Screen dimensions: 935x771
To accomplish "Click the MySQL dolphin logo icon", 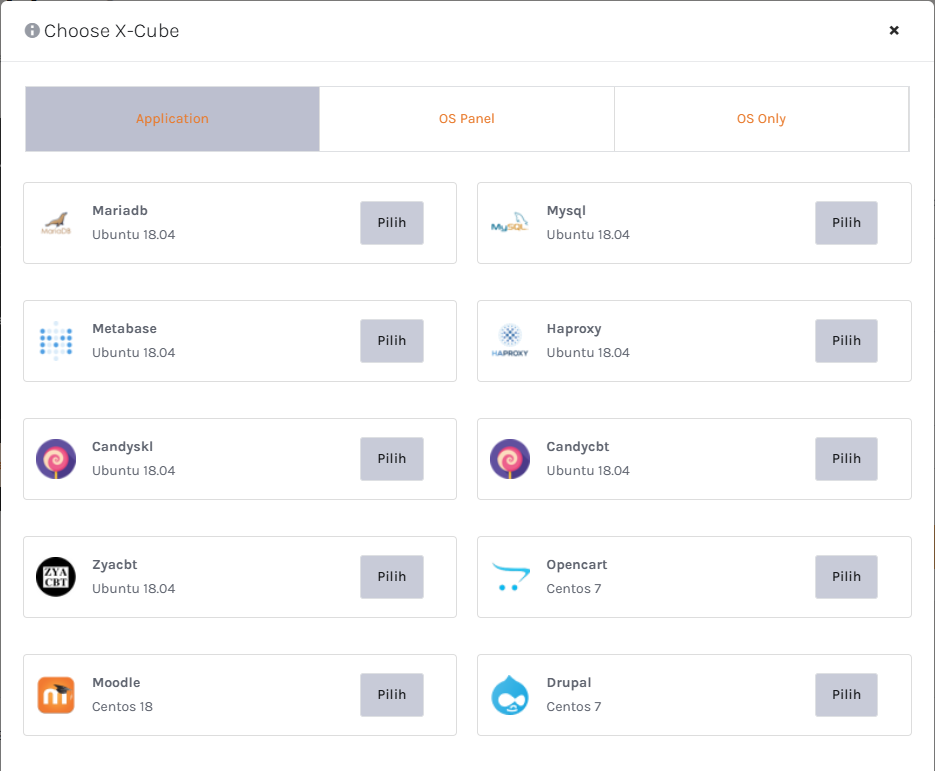I will (x=510, y=222).
